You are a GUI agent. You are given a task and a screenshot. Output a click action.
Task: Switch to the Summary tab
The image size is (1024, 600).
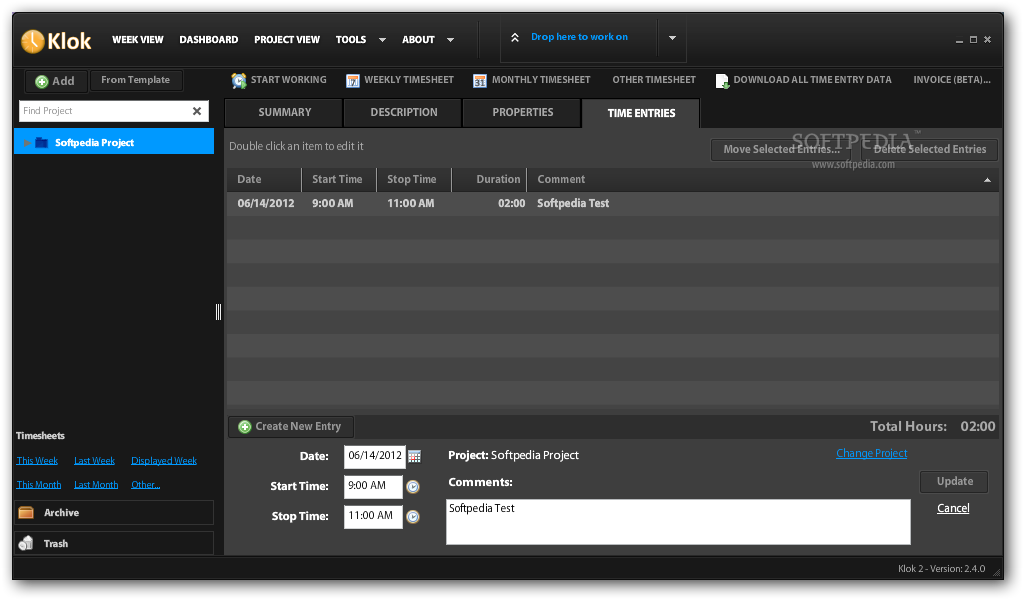click(284, 112)
